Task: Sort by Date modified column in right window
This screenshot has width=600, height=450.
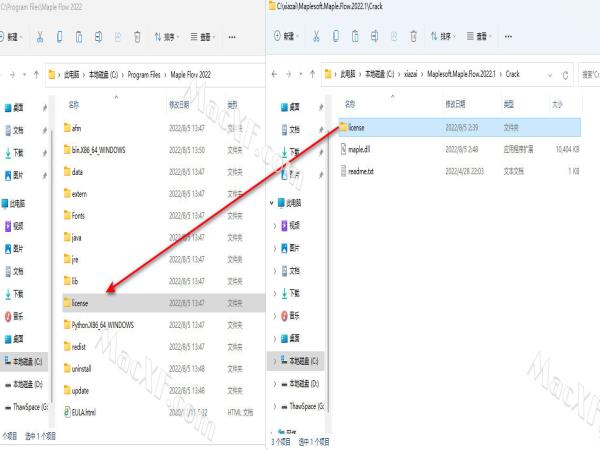Action: coord(455,104)
